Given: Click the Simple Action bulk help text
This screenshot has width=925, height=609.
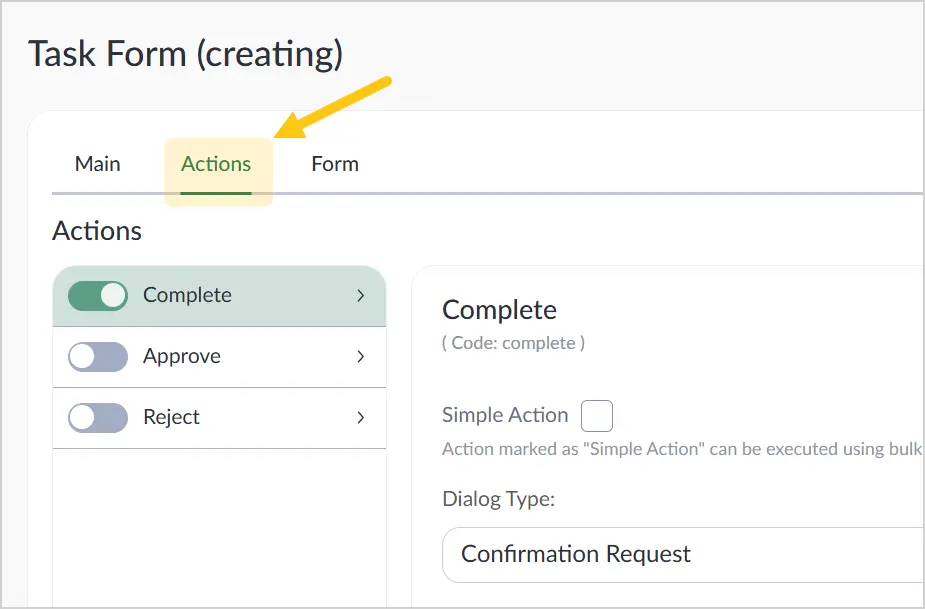Looking at the screenshot, I should [x=683, y=449].
